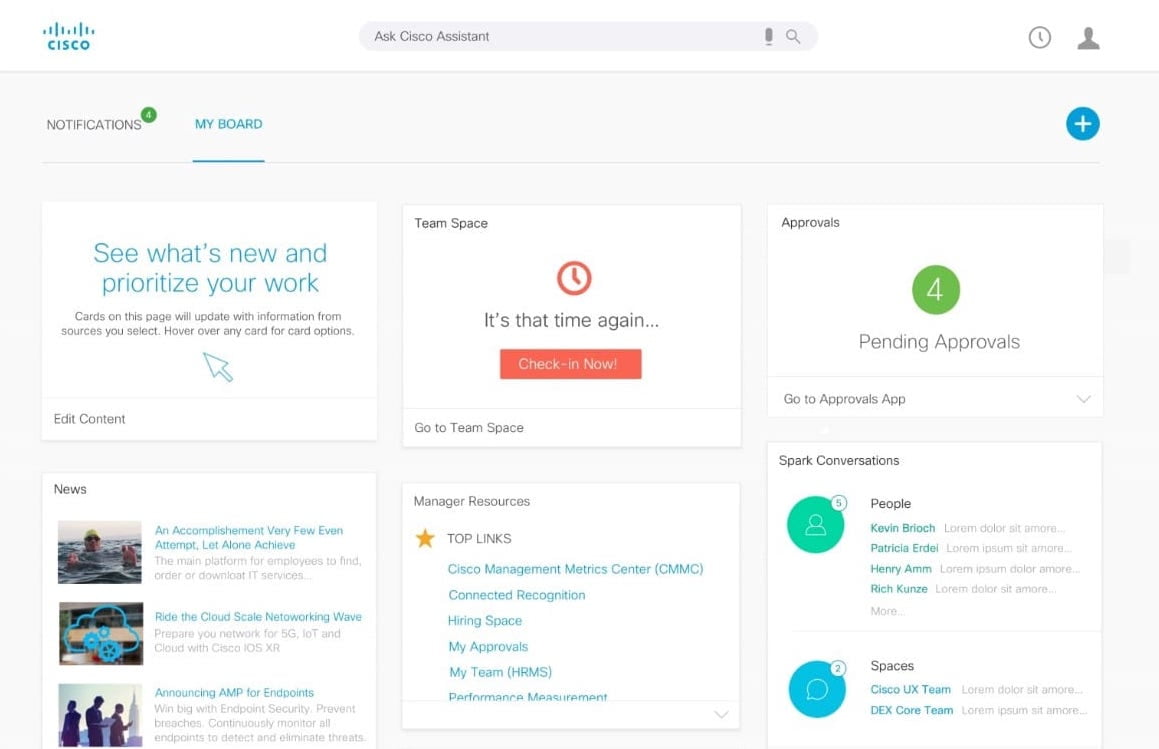Click the Team Space card title
Screen dimensions: 1159x749
(451, 223)
